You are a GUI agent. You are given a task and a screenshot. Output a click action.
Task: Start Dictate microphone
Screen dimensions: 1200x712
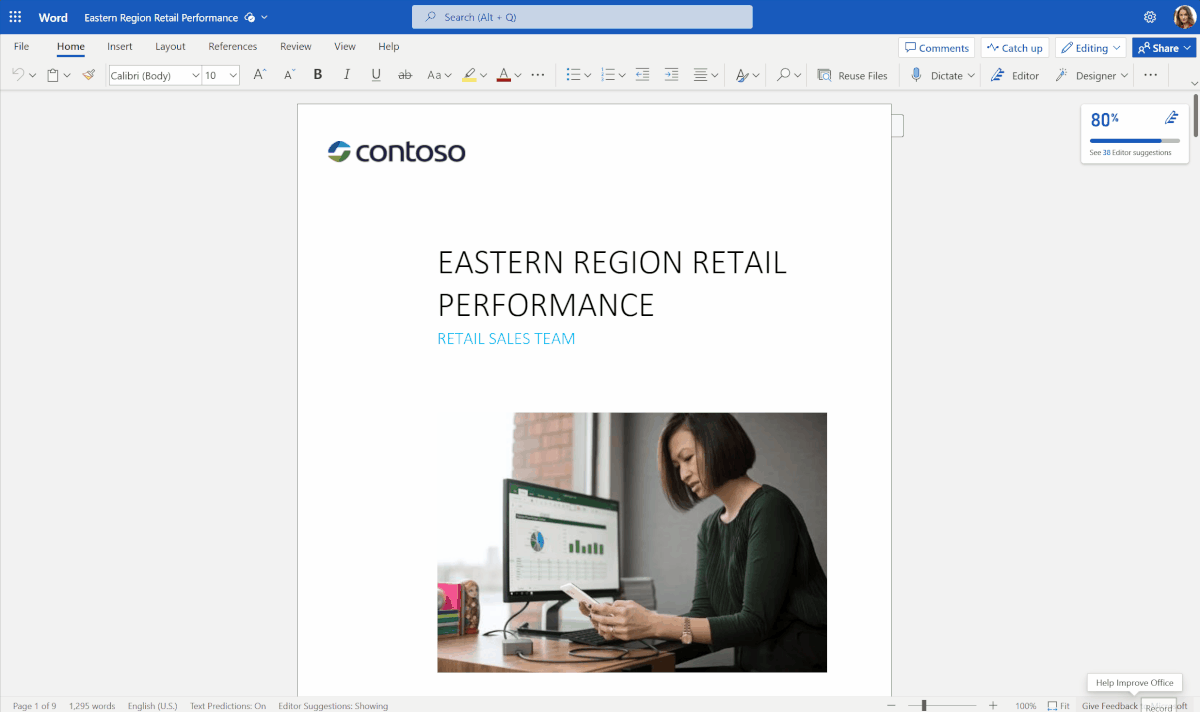[x=917, y=75]
